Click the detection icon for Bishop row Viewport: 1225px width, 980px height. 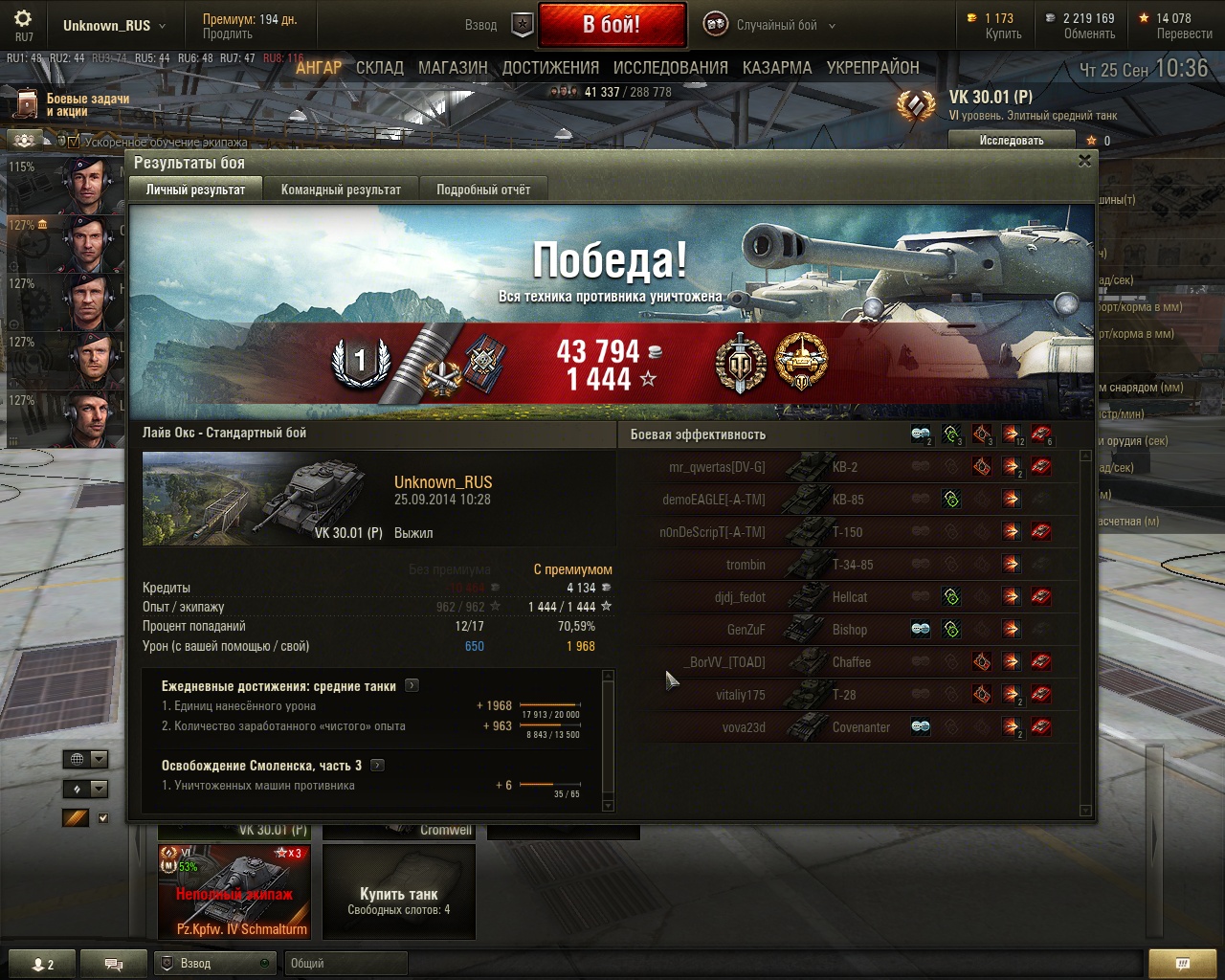(921, 630)
